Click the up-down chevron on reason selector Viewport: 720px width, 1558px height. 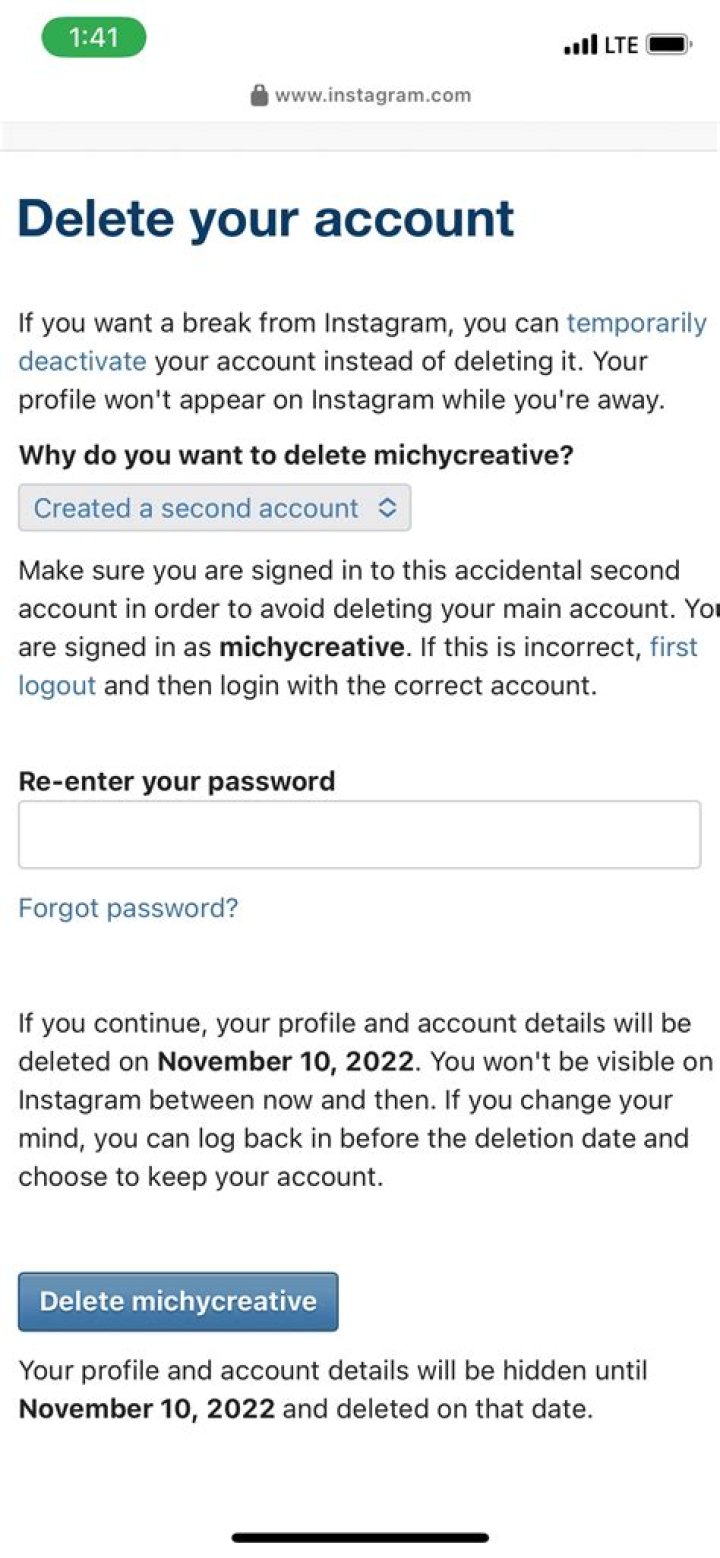point(387,508)
